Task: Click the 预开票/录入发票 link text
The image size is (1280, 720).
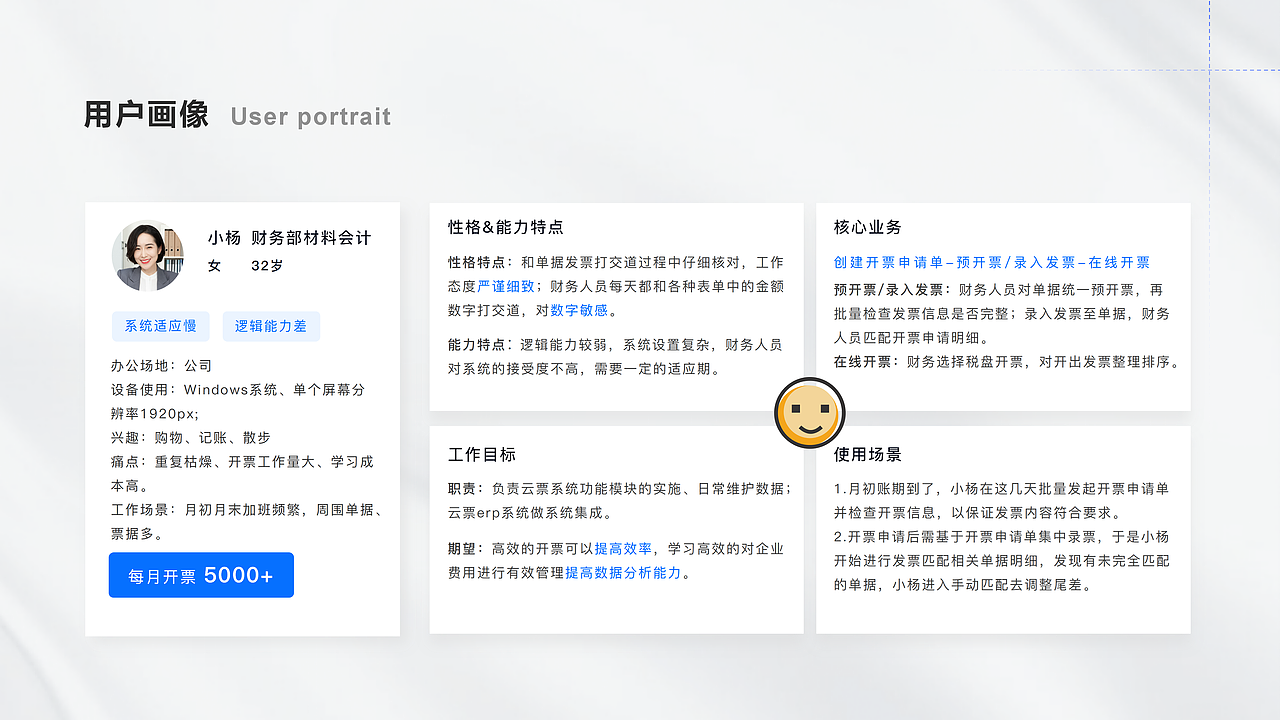Action: 1017,262
